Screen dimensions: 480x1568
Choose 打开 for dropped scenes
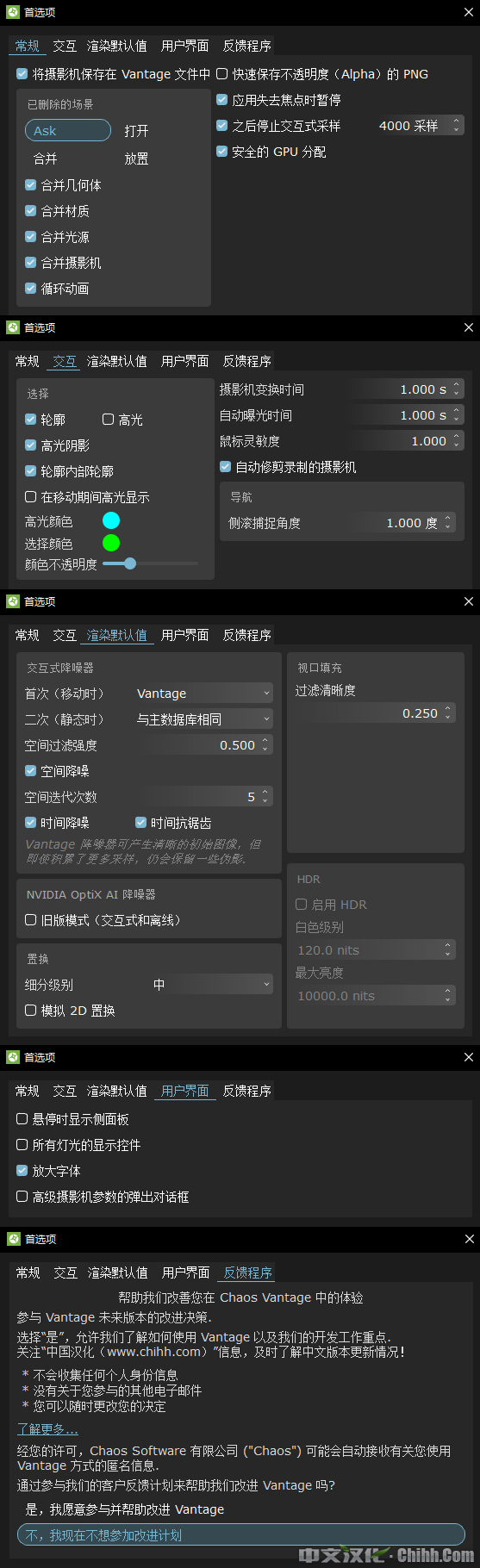(136, 131)
